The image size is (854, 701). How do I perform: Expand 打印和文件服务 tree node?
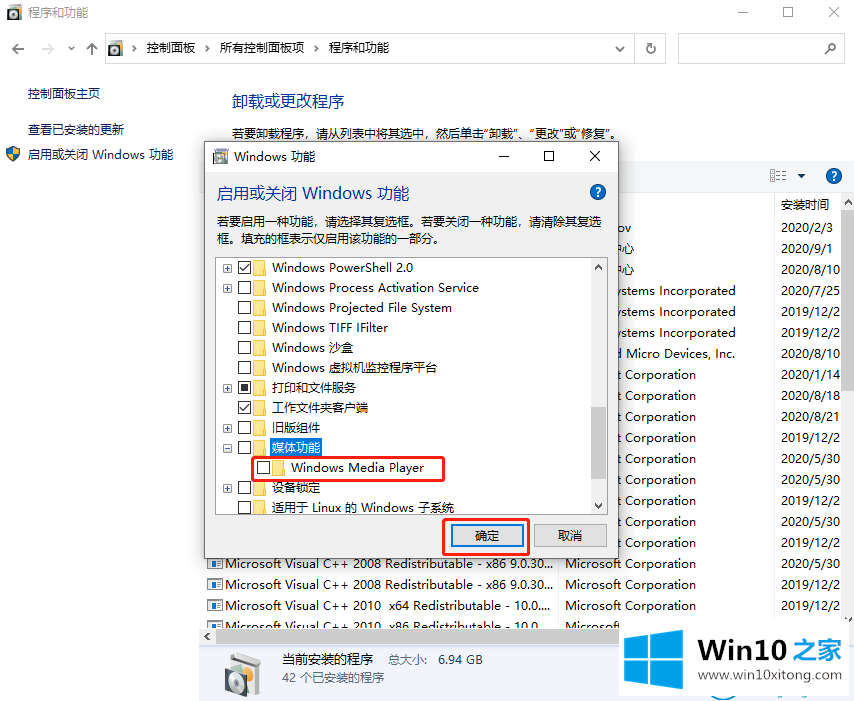pyautogui.click(x=227, y=388)
